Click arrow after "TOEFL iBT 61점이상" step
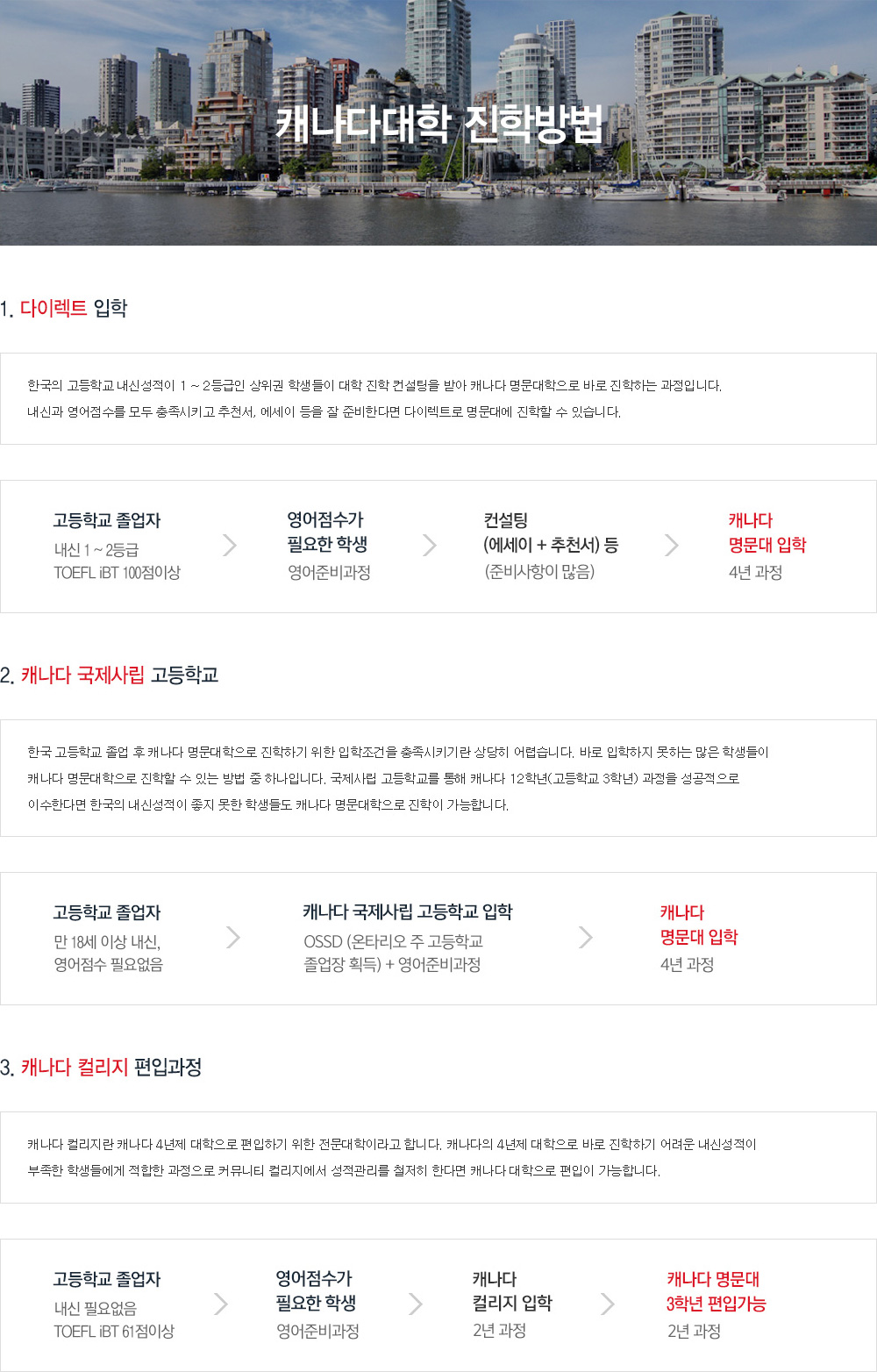877x1372 pixels. tap(221, 1304)
